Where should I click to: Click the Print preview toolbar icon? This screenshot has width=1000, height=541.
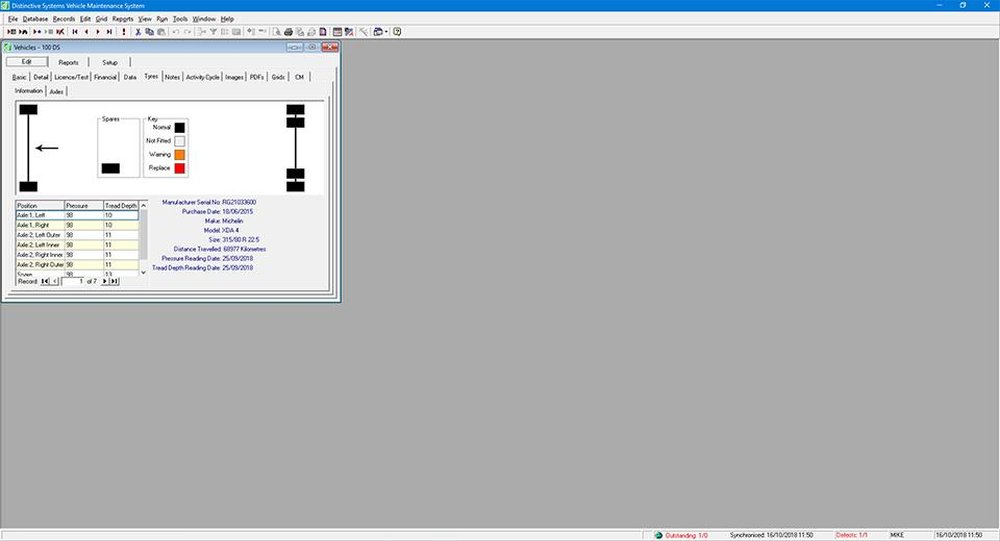click(x=277, y=31)
